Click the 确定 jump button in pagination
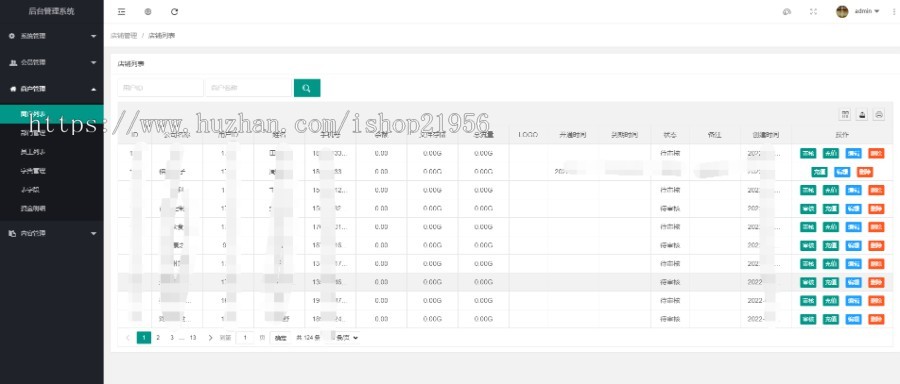 (280, 338)
